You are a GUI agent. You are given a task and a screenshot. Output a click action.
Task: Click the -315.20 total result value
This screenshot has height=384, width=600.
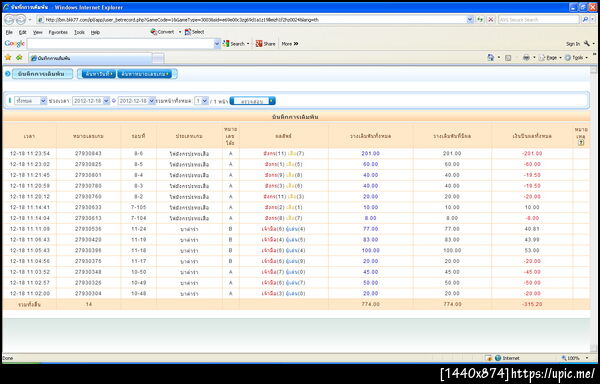coord(532,304)
